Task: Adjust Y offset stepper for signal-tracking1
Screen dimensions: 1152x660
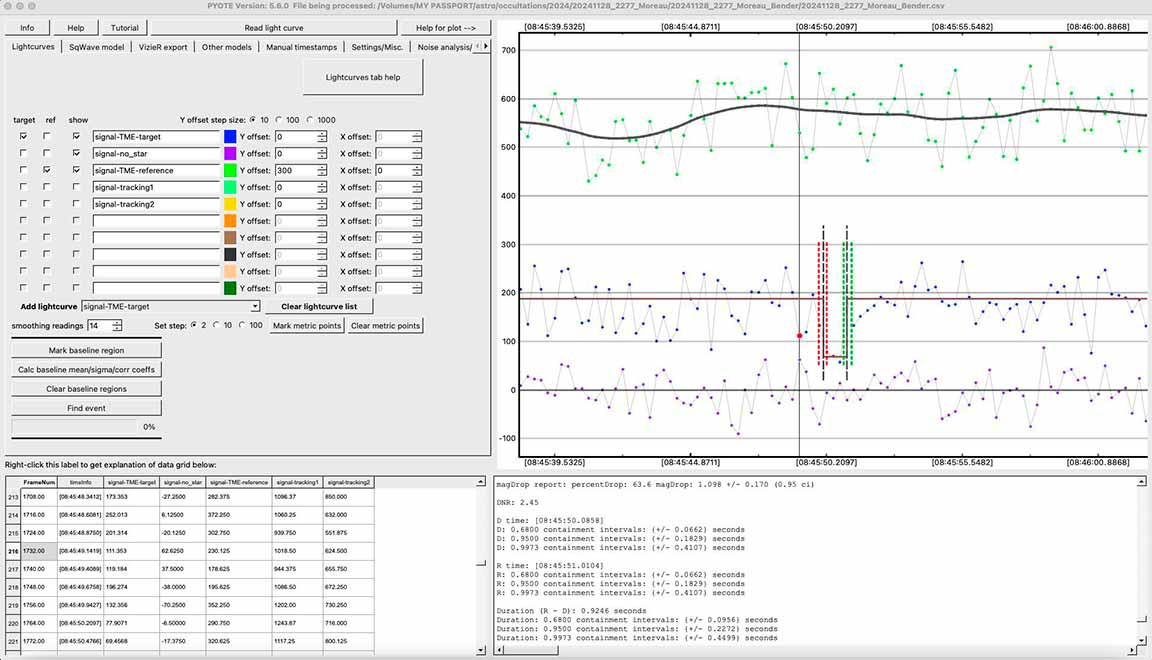Action: coord(322,187)
